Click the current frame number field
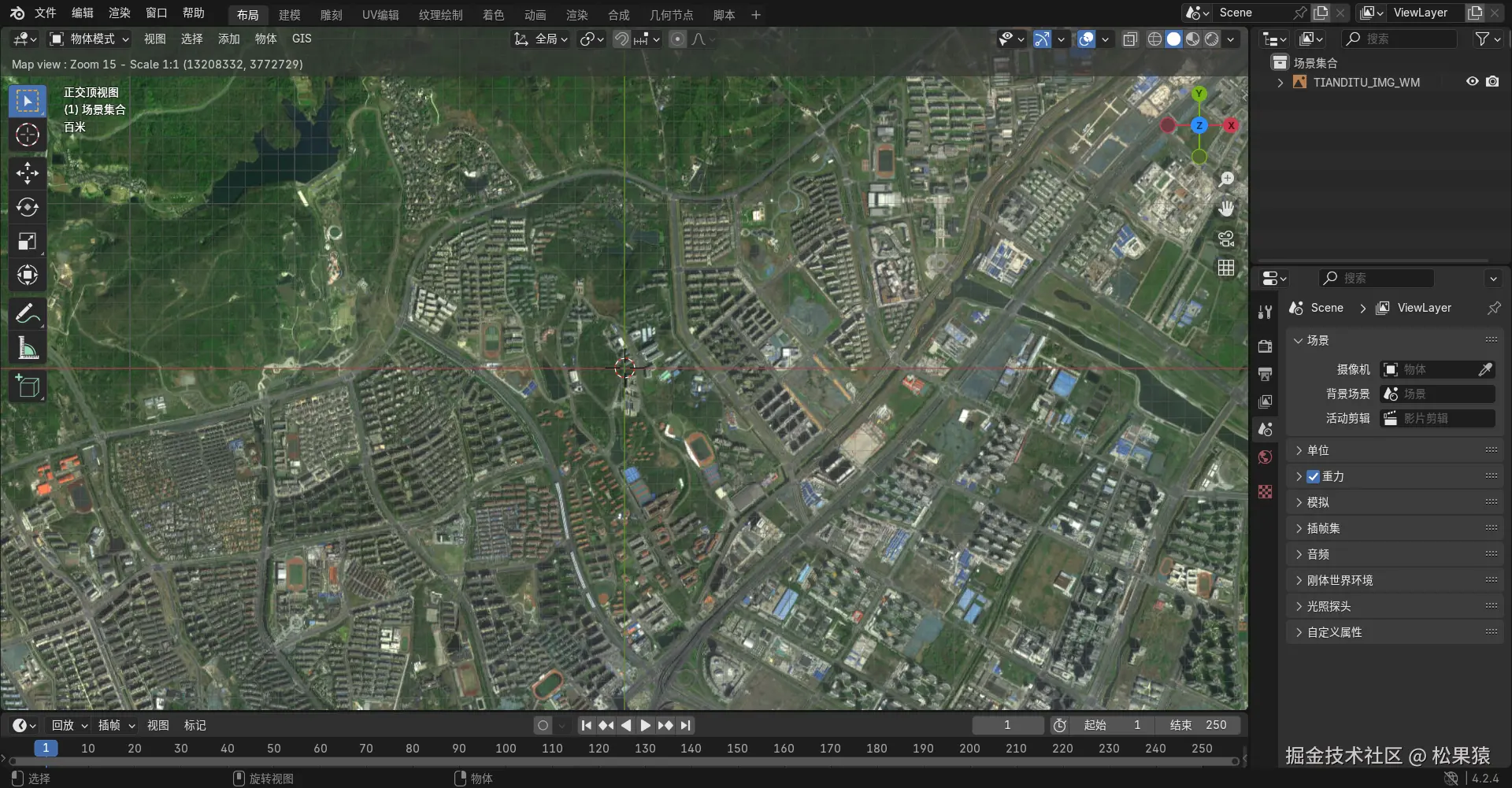The height and width of the screenshot is (788, 1512). (1008, 725)
